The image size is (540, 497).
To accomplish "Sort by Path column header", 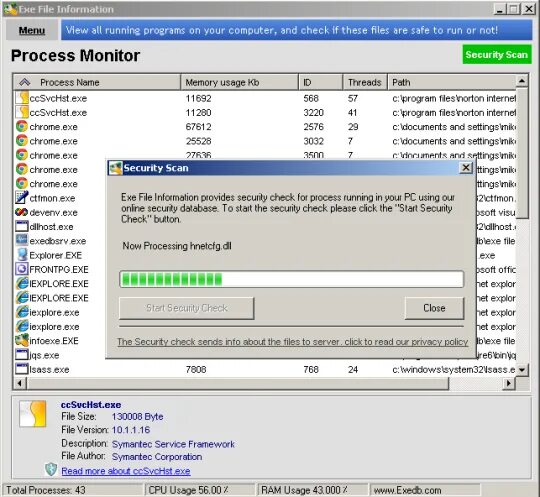I will coord(451,82).
